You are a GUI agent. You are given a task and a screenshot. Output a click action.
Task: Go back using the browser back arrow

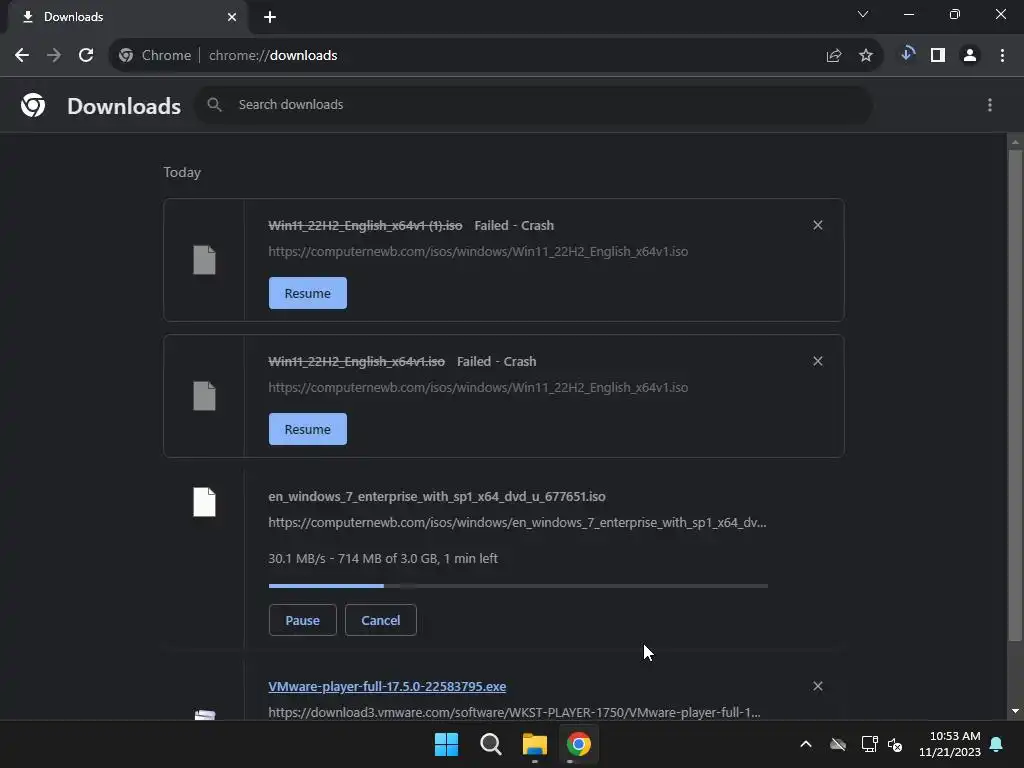coord(22,56)
